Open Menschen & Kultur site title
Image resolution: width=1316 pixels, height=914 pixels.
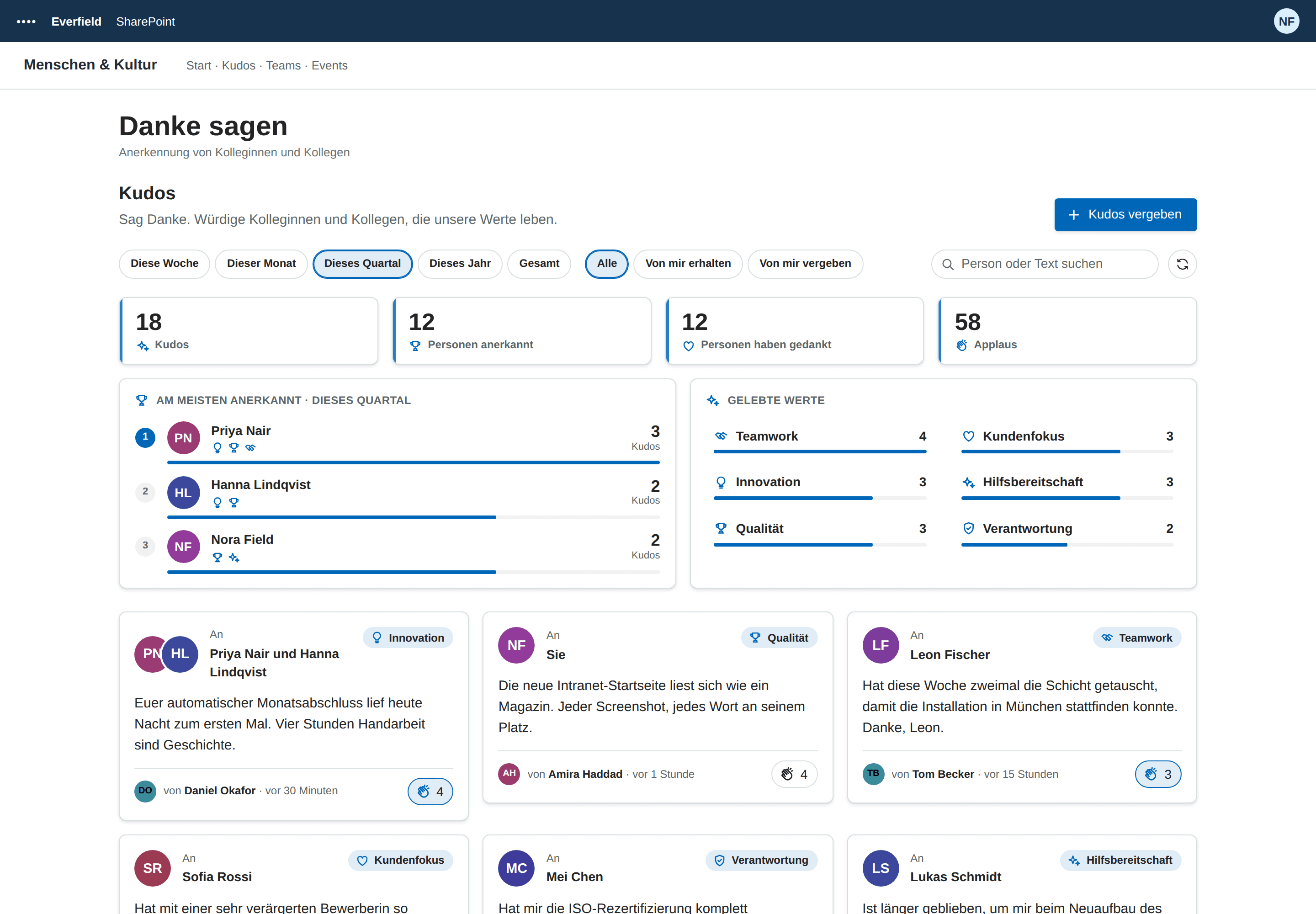90,65
